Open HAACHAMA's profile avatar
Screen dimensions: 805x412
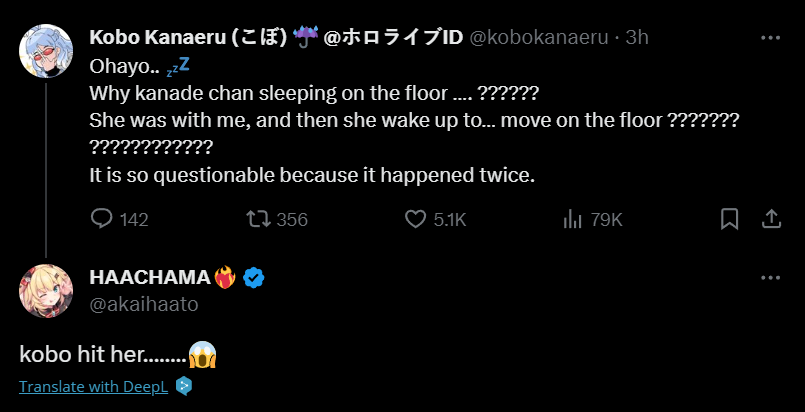click(x=44, y=290)
